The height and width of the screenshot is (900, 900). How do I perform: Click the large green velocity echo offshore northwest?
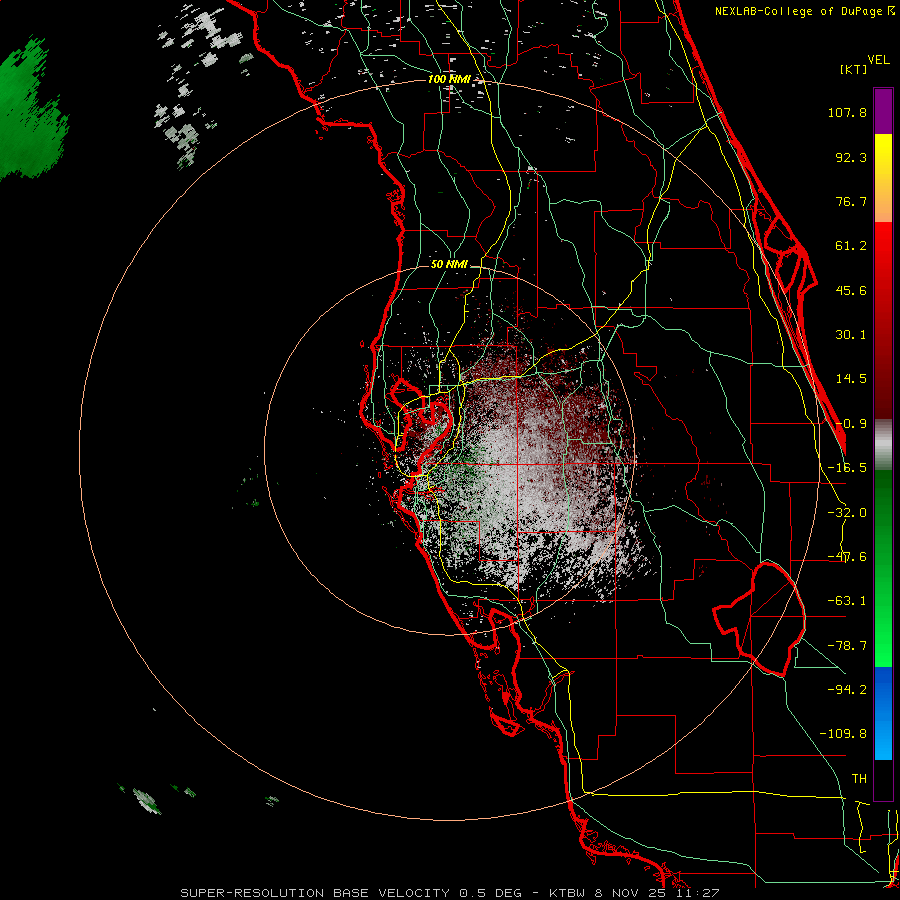click(30, 115)
